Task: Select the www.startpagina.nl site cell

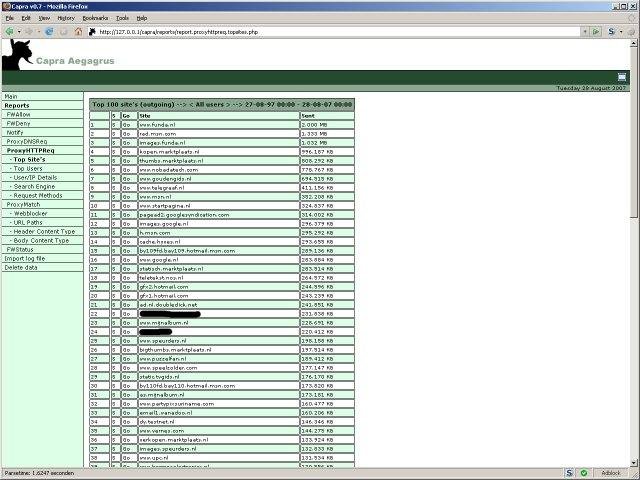Action: pyautogui.click(x=219, y=206)
